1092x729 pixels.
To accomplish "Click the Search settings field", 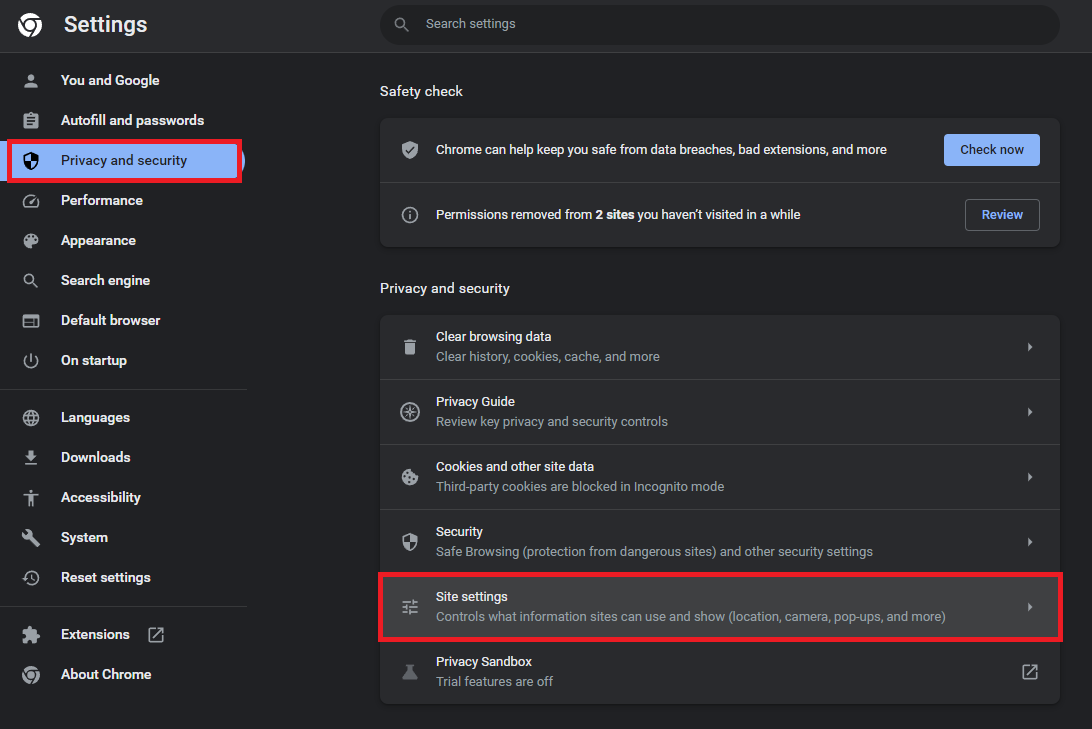I will click(720, 24).
